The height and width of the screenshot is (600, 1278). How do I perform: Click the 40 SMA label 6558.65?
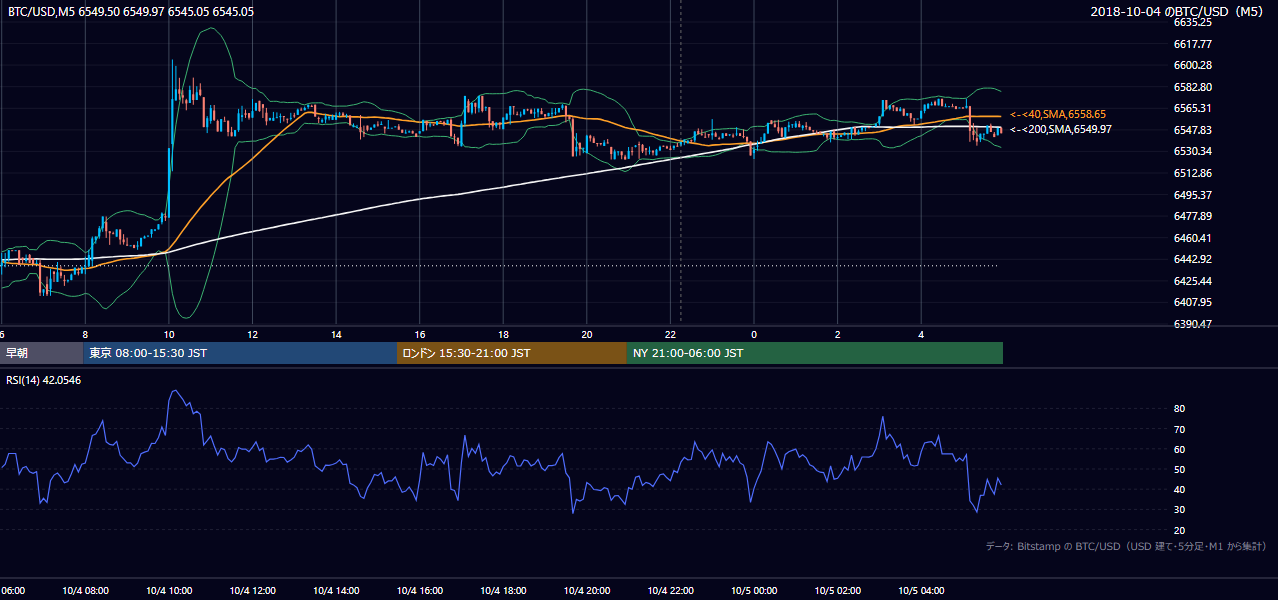pos(1058,115)
